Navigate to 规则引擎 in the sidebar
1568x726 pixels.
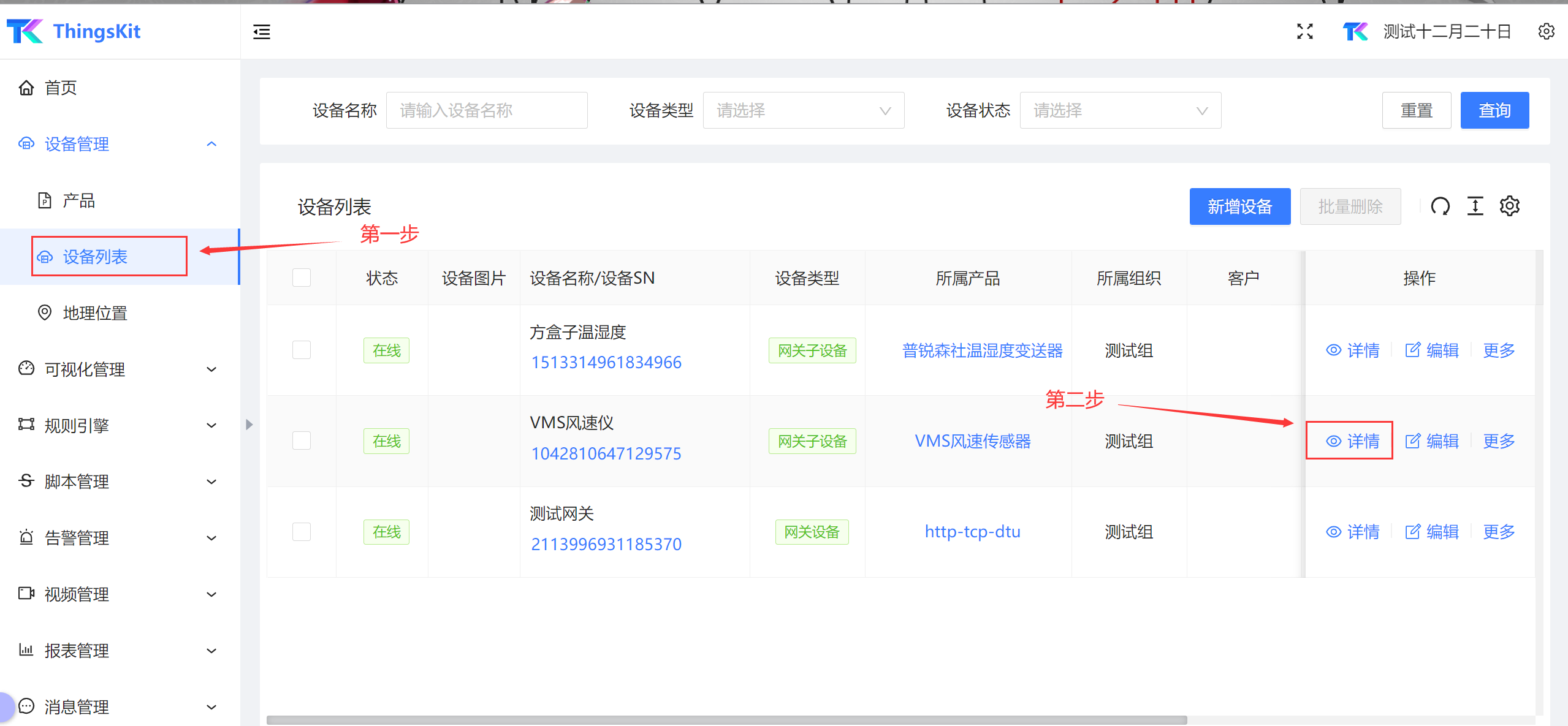[77, 425]
